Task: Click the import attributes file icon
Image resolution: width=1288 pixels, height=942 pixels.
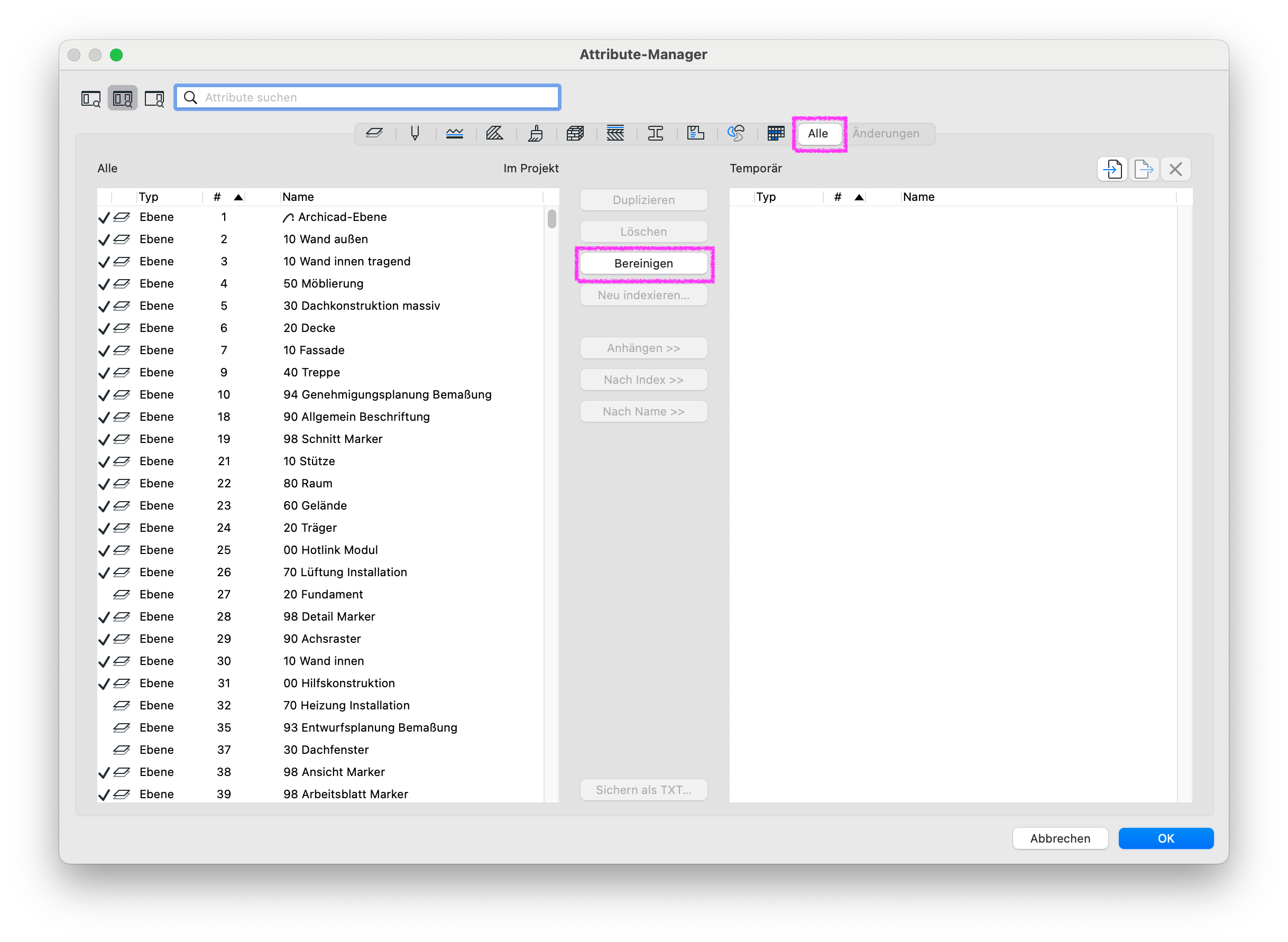Action: click(1112, 169)
